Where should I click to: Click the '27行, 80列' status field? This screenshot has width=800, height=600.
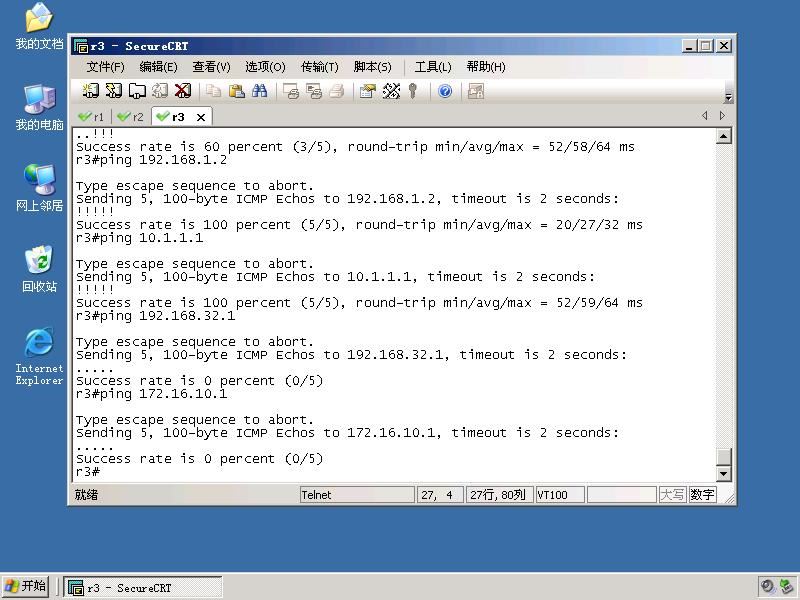pos(499,495)
